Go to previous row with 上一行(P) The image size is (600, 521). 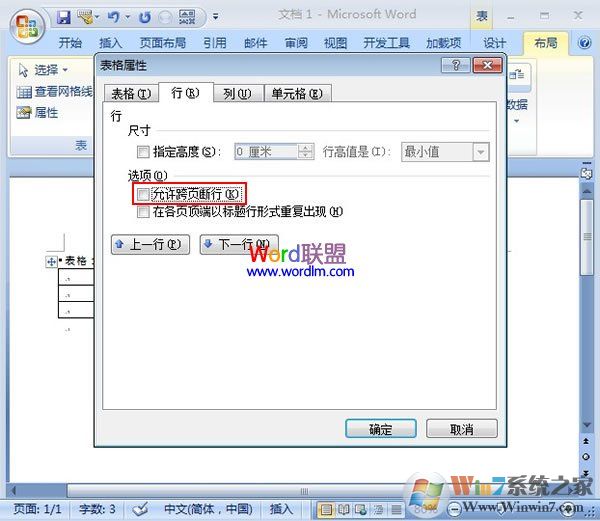coord(150,244)
